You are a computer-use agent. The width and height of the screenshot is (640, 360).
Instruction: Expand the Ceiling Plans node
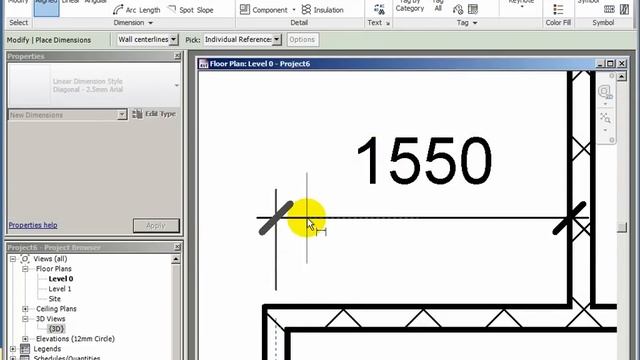click(25, 309)
